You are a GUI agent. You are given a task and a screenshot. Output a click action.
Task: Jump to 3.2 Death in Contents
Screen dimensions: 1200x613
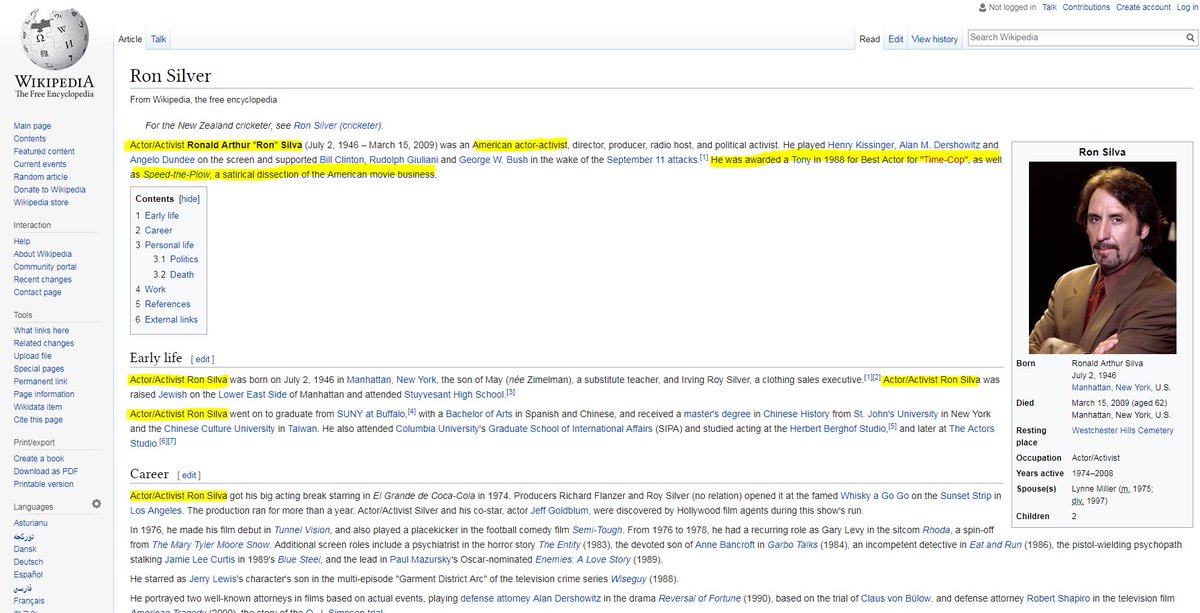[x=173, y=275]
